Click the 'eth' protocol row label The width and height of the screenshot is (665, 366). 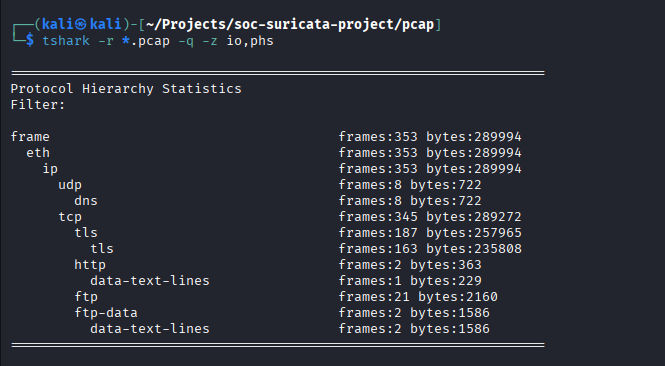tap(38, 153)
